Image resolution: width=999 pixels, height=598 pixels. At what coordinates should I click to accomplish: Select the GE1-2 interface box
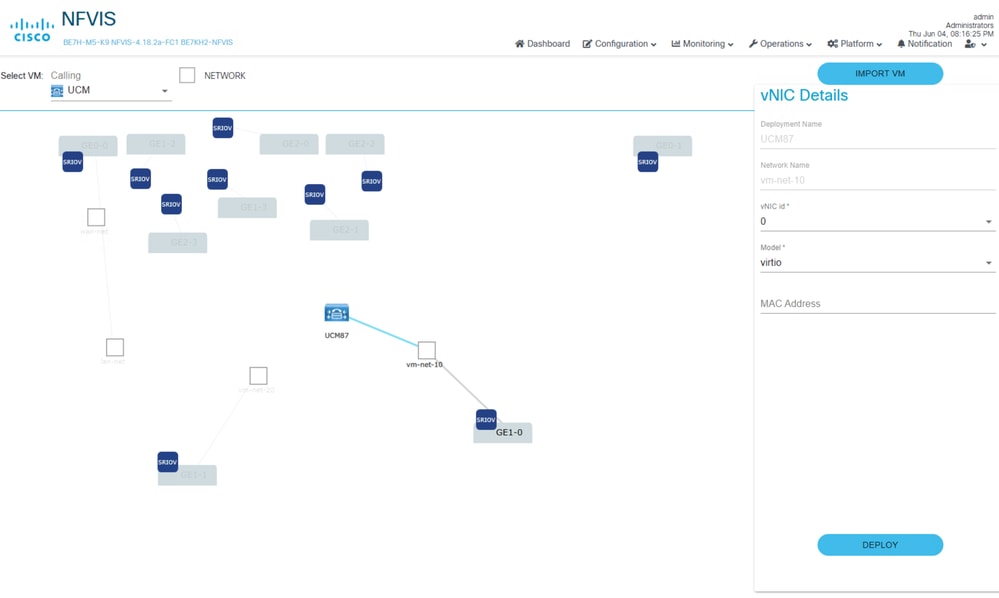[156, 144]
